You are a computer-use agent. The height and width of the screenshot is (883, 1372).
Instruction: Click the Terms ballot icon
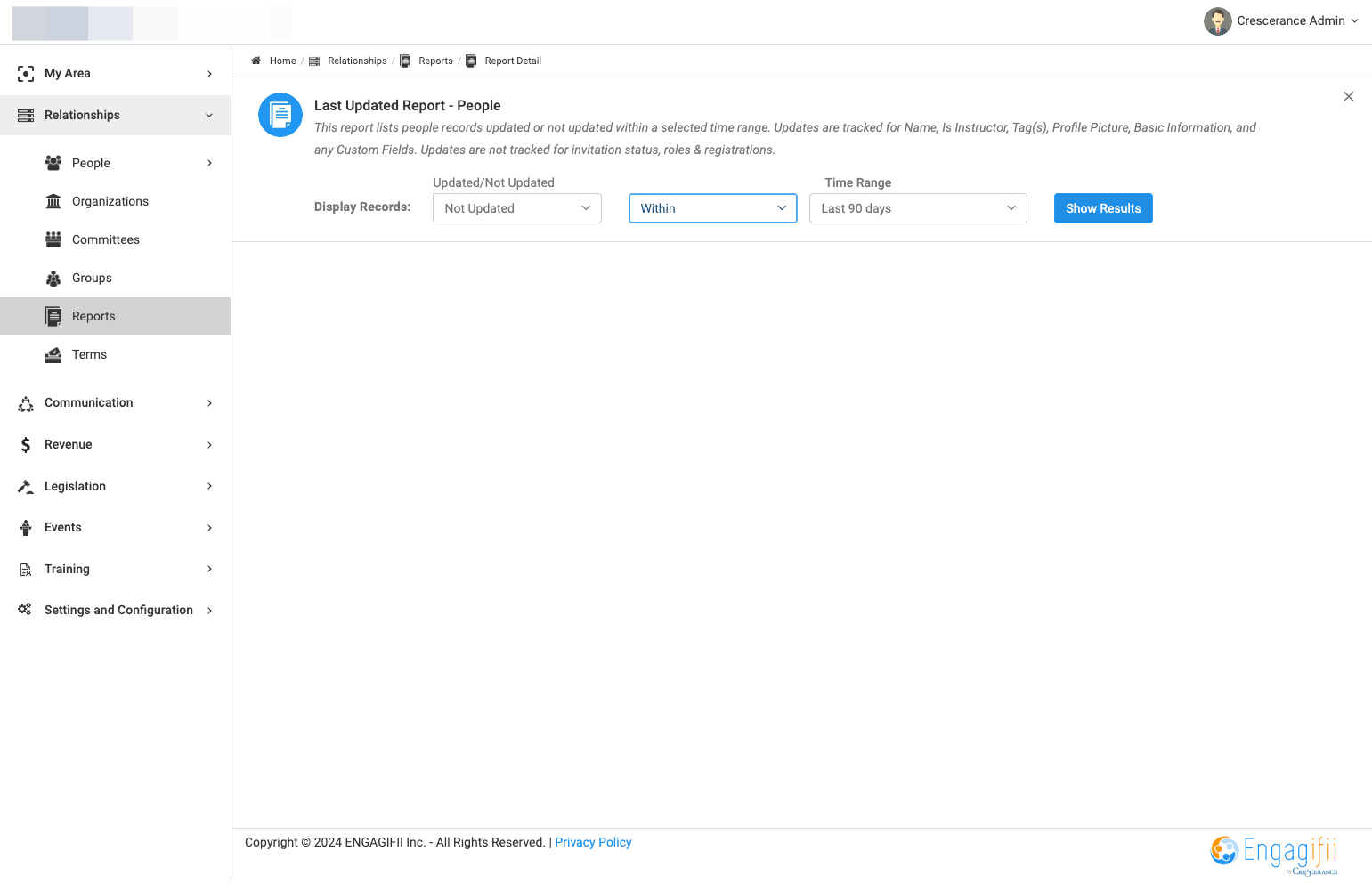[x=53, y=355]
